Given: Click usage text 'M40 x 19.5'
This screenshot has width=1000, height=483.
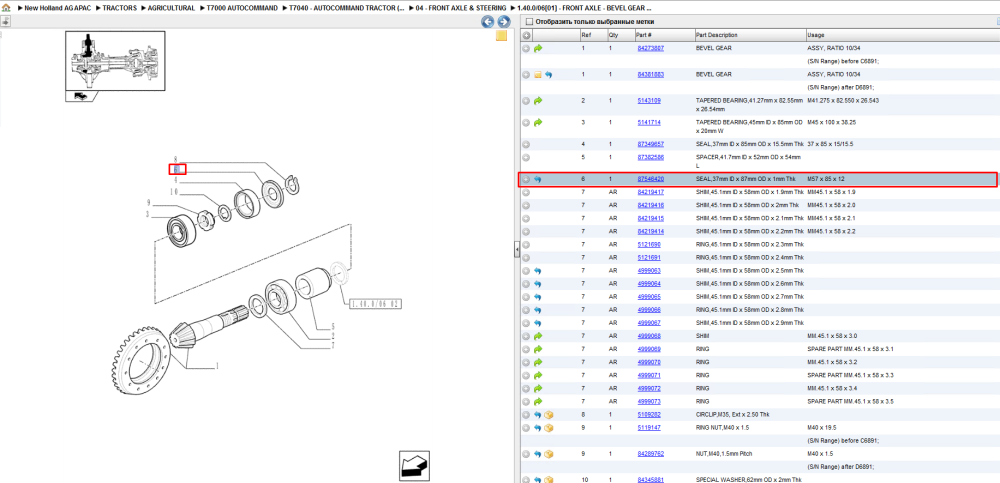Looking at the screenshot, I should [x=820, y=427].
